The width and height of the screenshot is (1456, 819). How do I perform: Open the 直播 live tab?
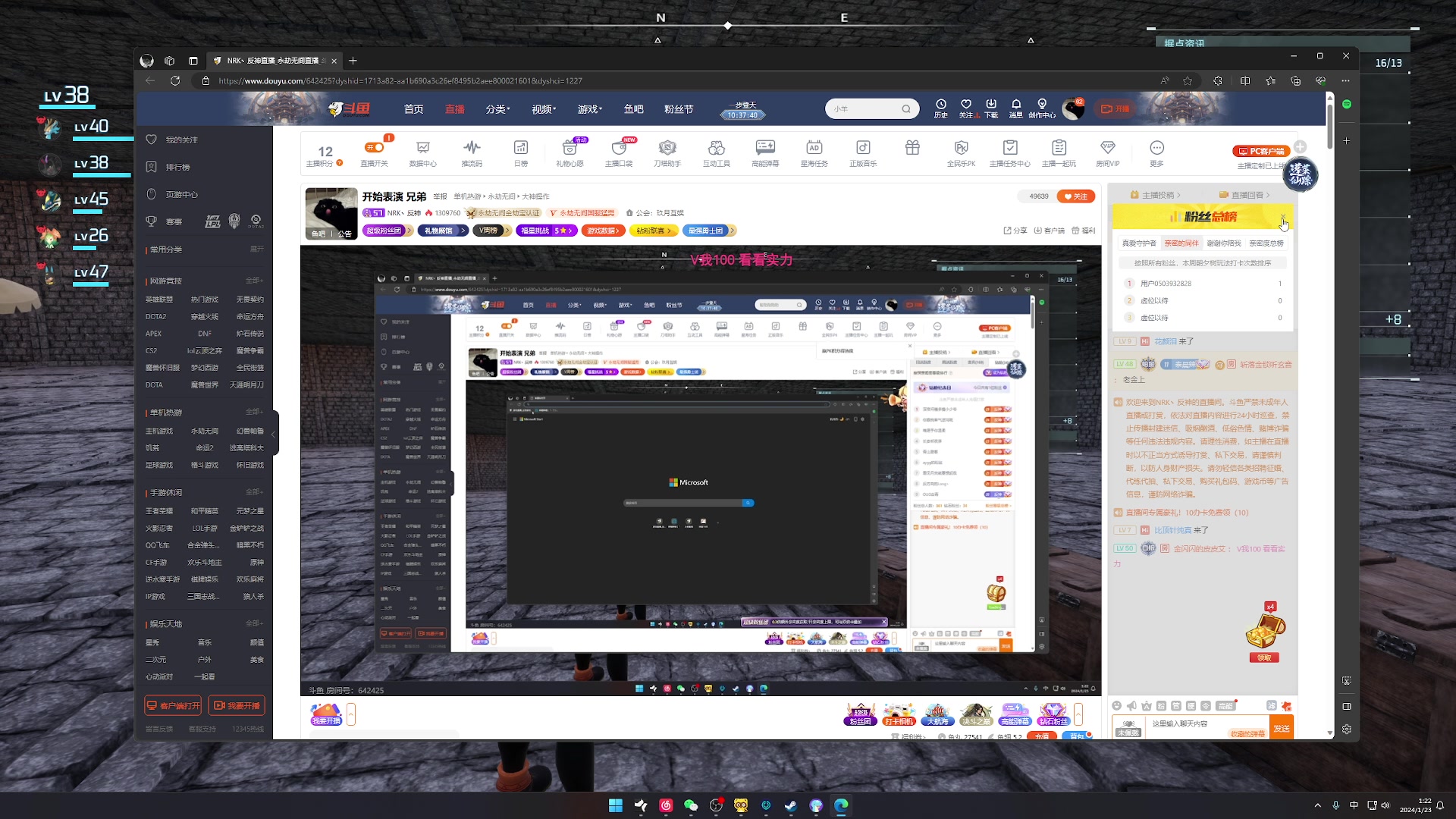coord(455,109)
